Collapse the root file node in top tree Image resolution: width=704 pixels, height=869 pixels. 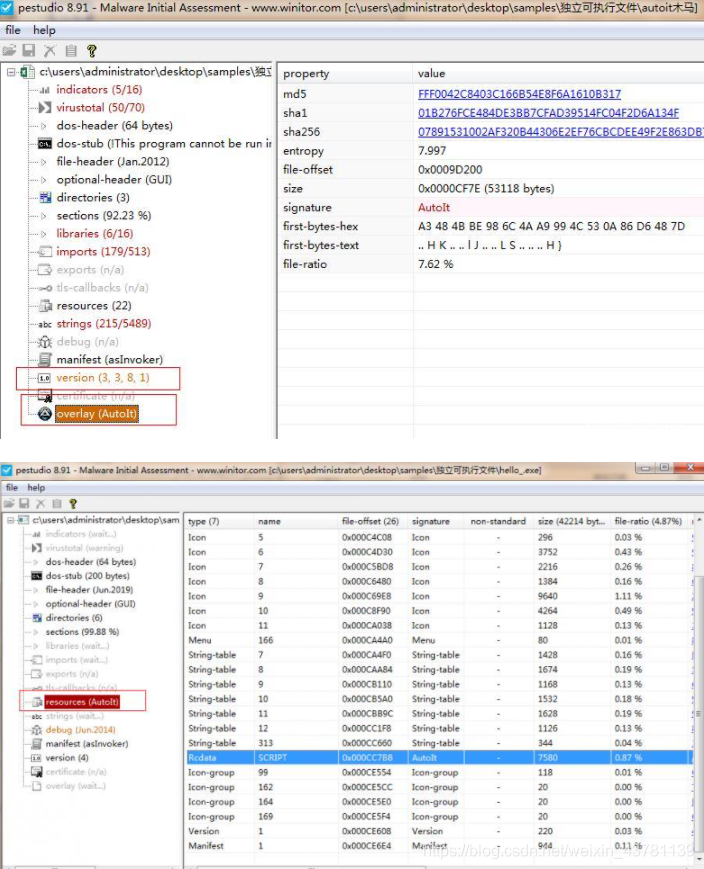(x=11, y=72)
